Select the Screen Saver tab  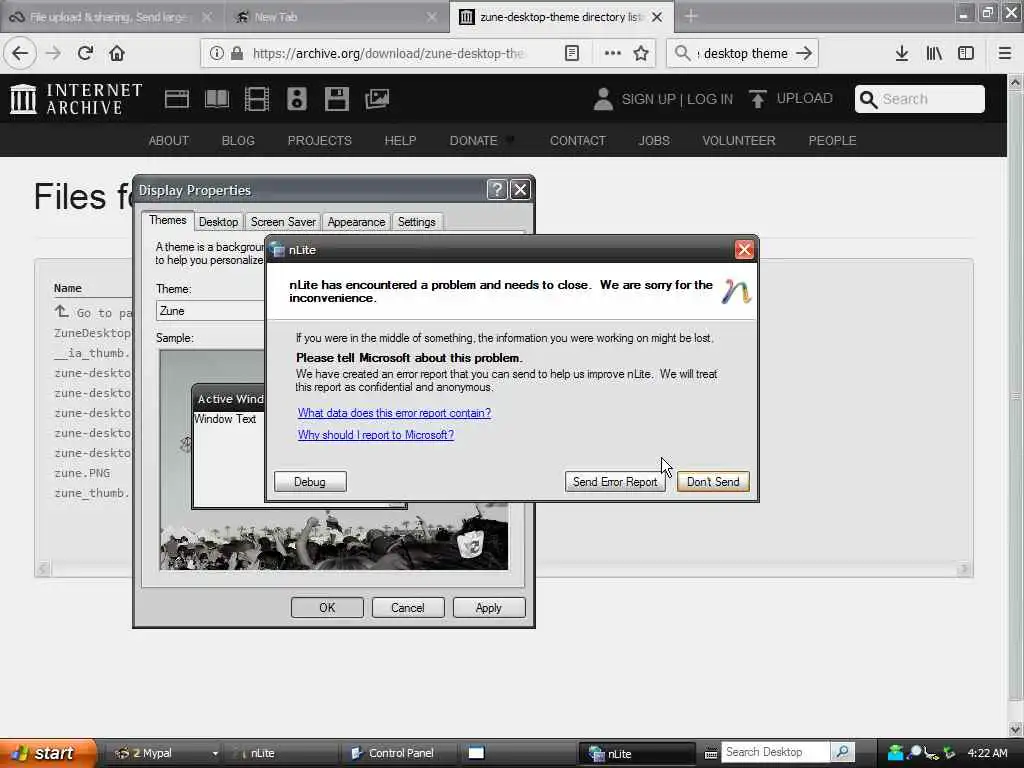(x=283, y=222)
